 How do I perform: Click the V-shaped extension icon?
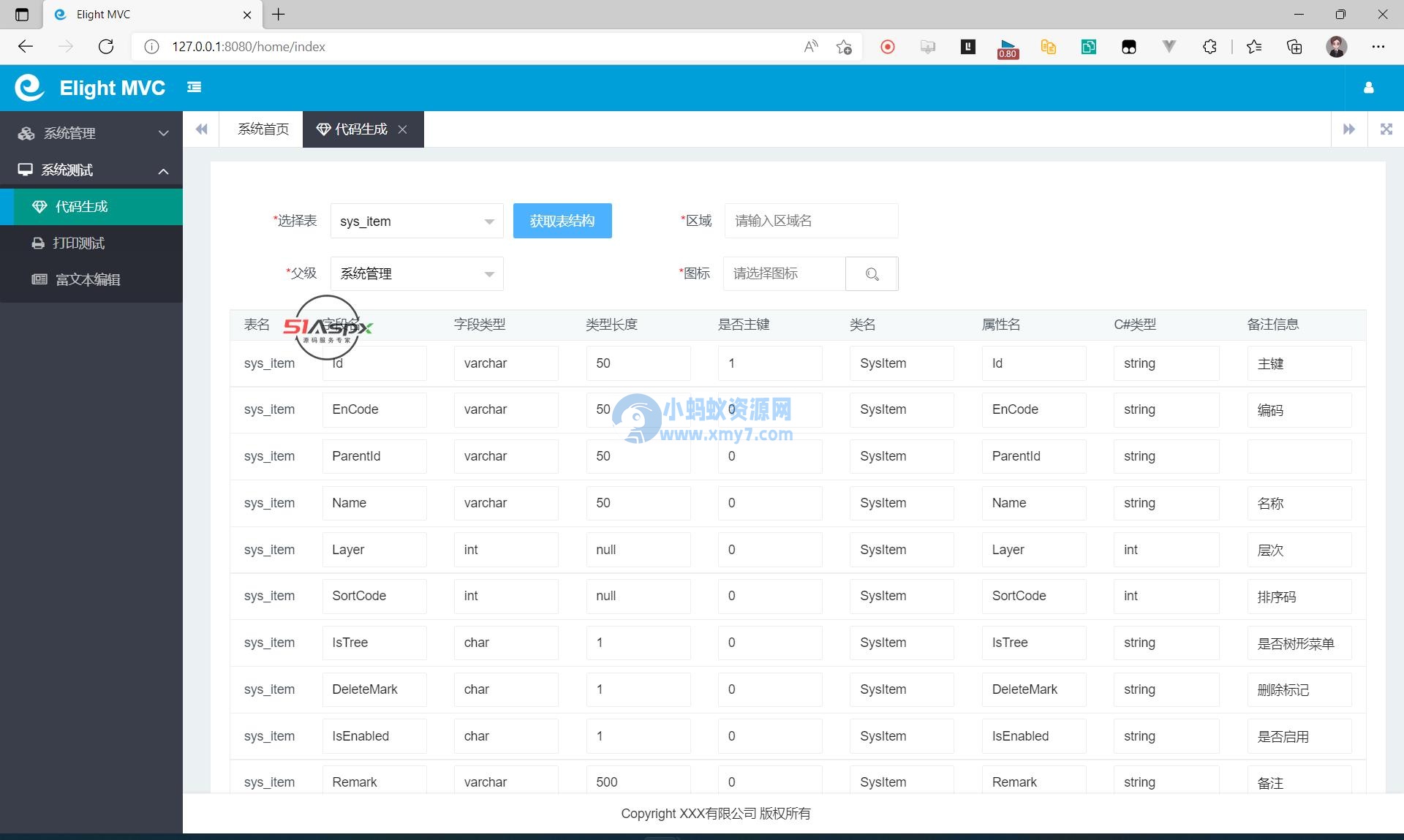[x=1169, y=47]
